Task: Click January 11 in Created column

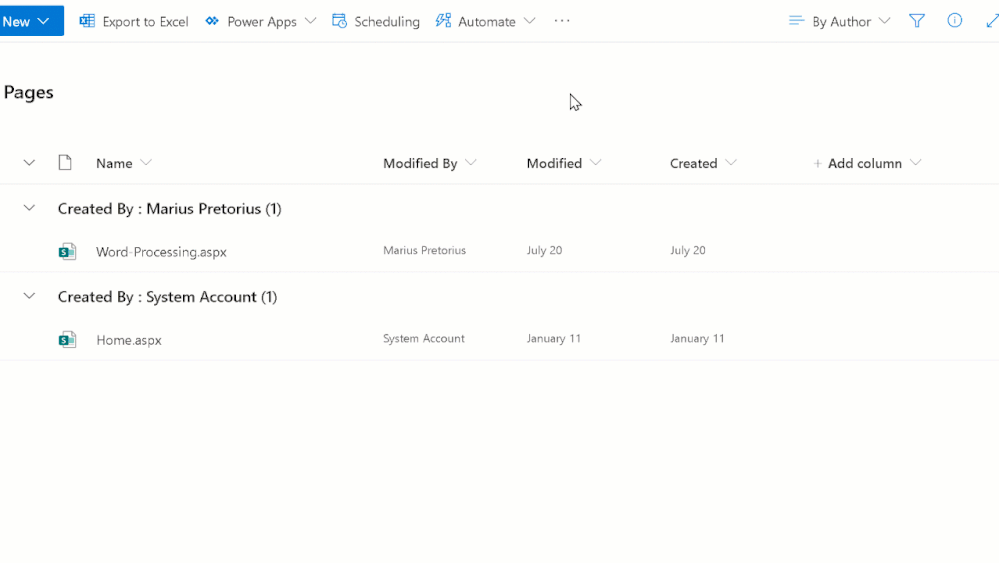Action: pos(697,338)
